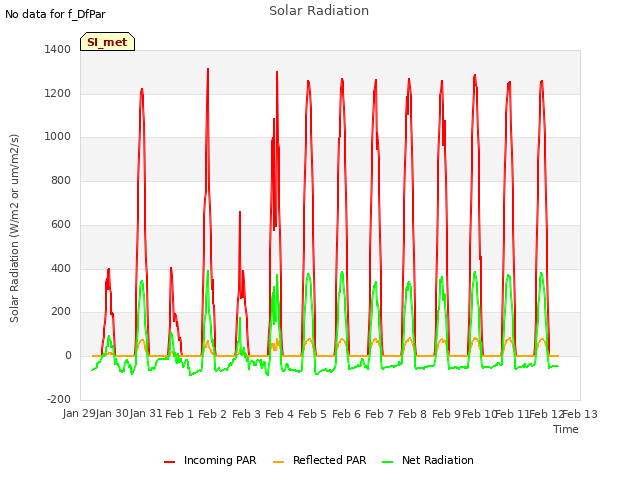Image resolution: width=640 pixels, height=480 pixels.
Task: Select the Solar Radiation chart title
Action: (x=319, y=11)
